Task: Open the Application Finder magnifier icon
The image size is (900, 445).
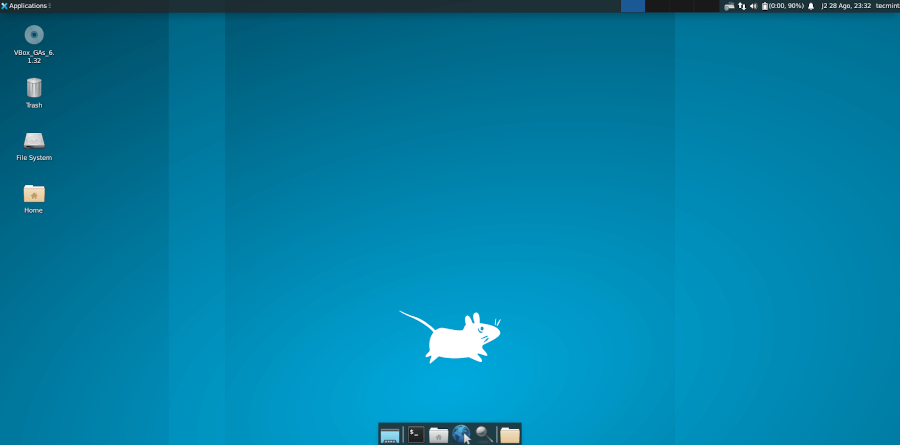Action: [484, 435]
